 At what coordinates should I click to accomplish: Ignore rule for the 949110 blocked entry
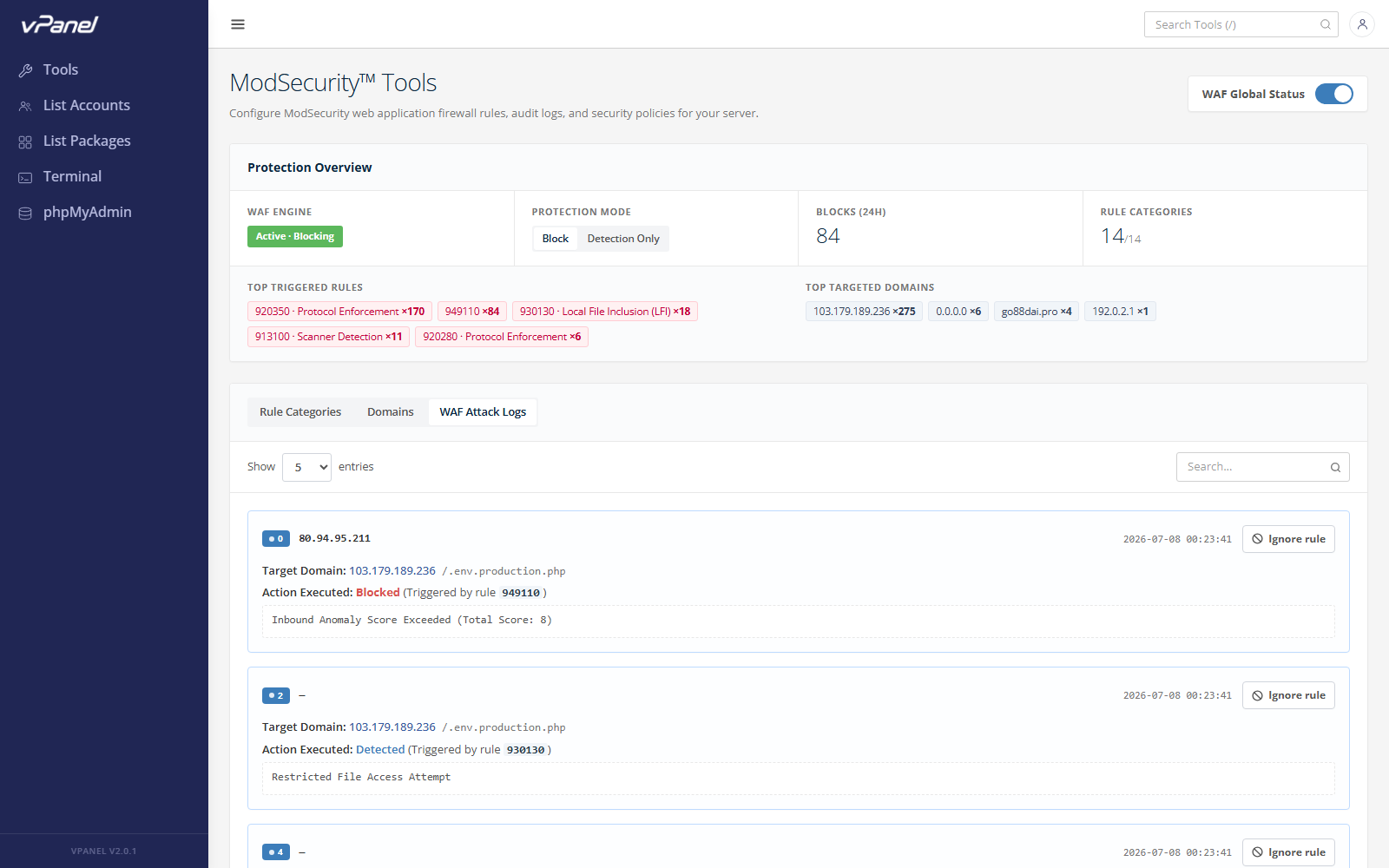pos(1288,539)
